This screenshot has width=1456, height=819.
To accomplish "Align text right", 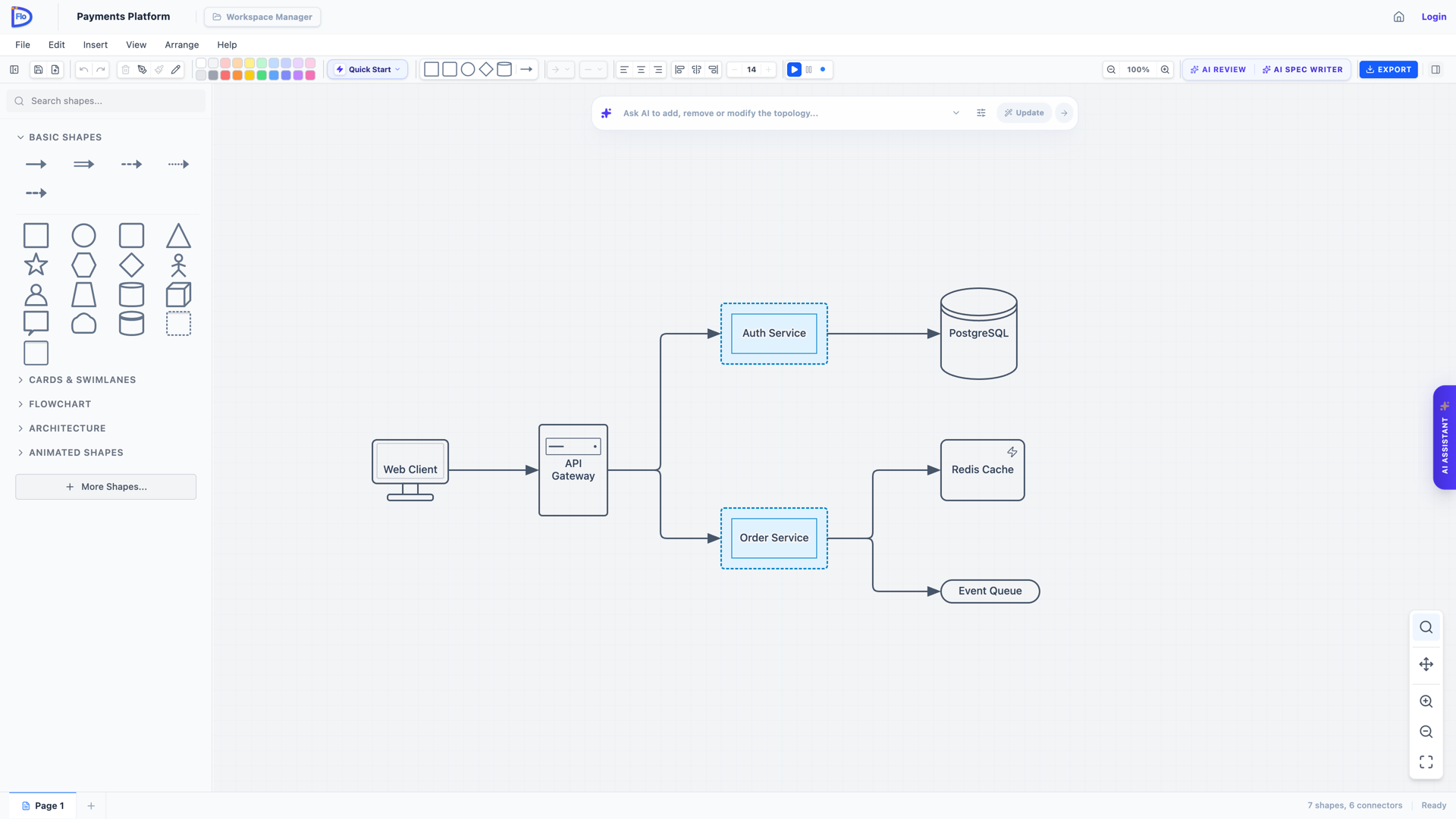I will click(658, 70).
